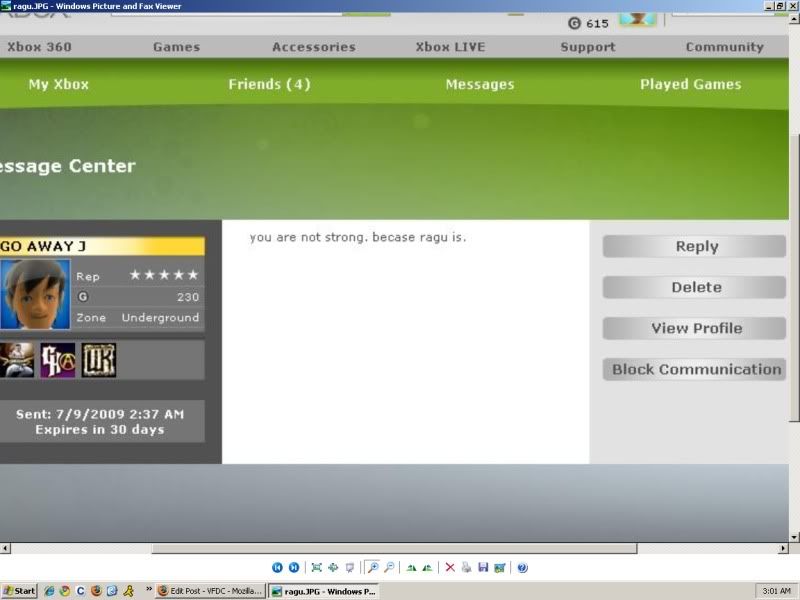Save a copy with the floppy disk icon

click(x=483, y=567)
